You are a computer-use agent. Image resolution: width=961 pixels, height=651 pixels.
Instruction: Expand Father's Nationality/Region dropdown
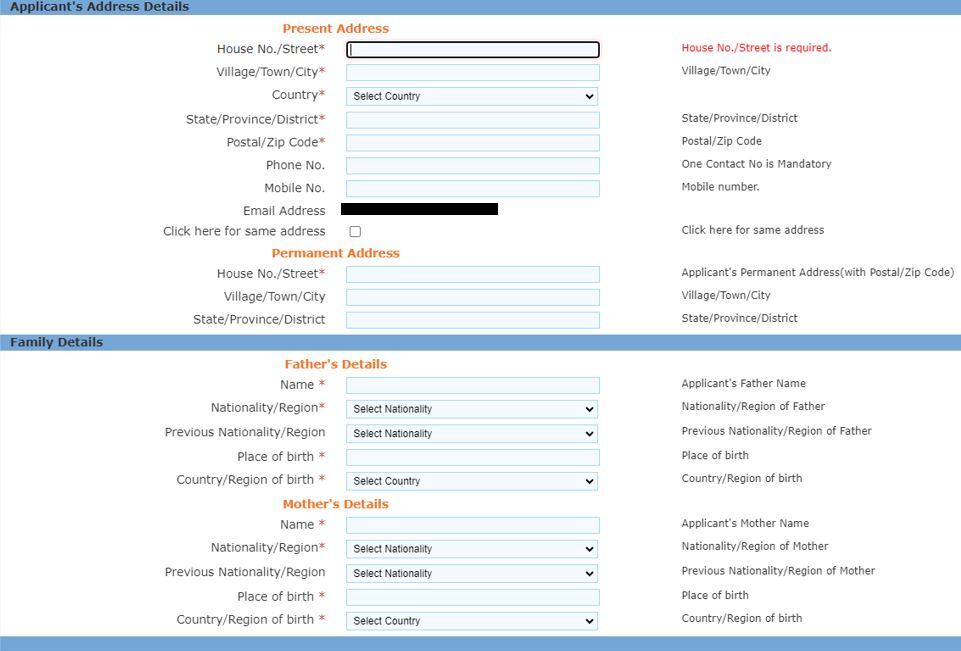(472, 409)
